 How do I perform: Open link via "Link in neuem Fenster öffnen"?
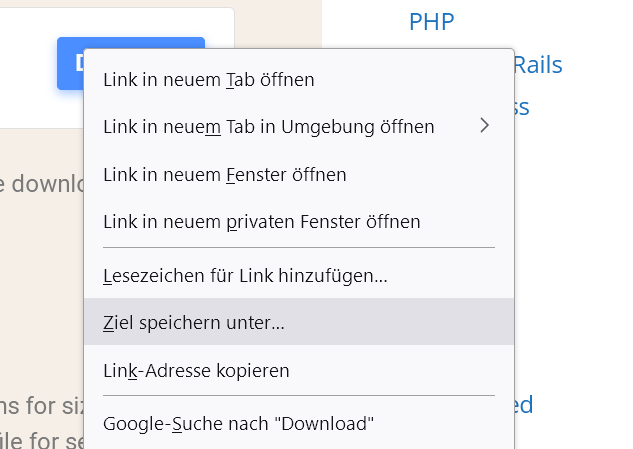225,175
